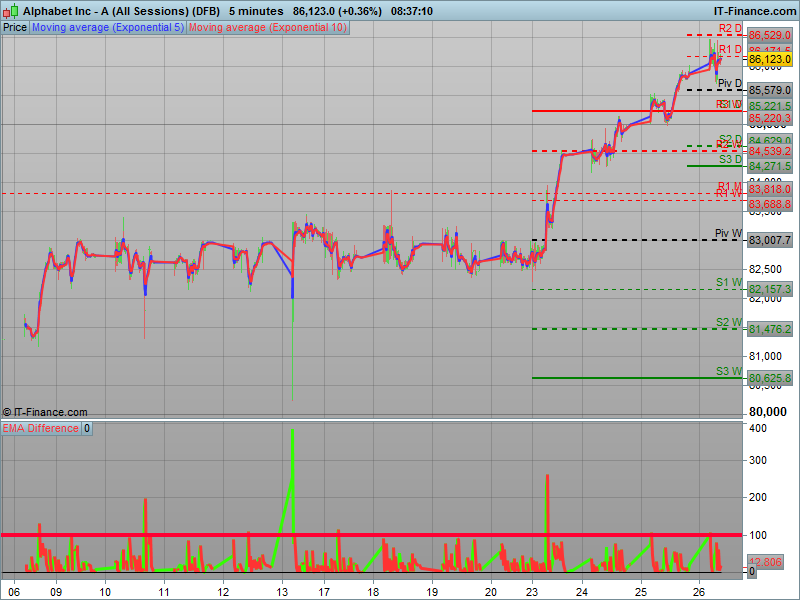800x600 pixels.
Task: Click the EMA Difference value label 12,806
Action: (x=766, y=562)
